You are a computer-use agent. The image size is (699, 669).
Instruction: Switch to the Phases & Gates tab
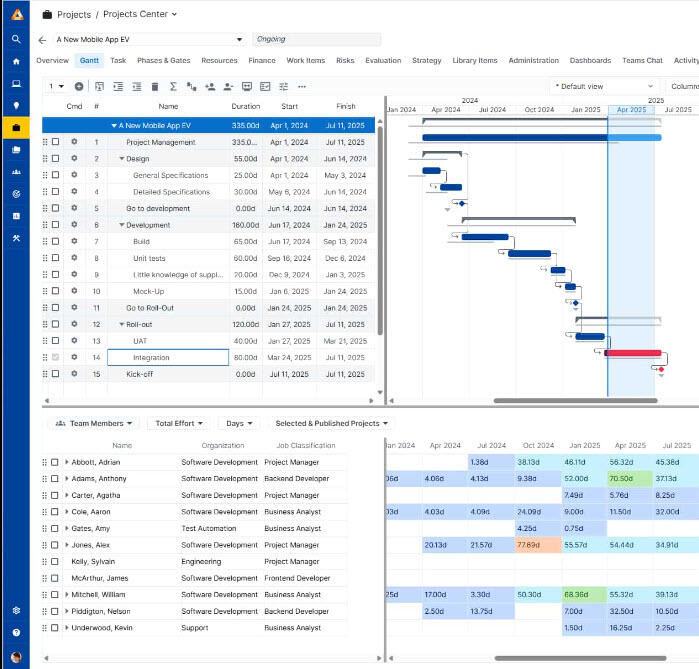click(163, 61)
